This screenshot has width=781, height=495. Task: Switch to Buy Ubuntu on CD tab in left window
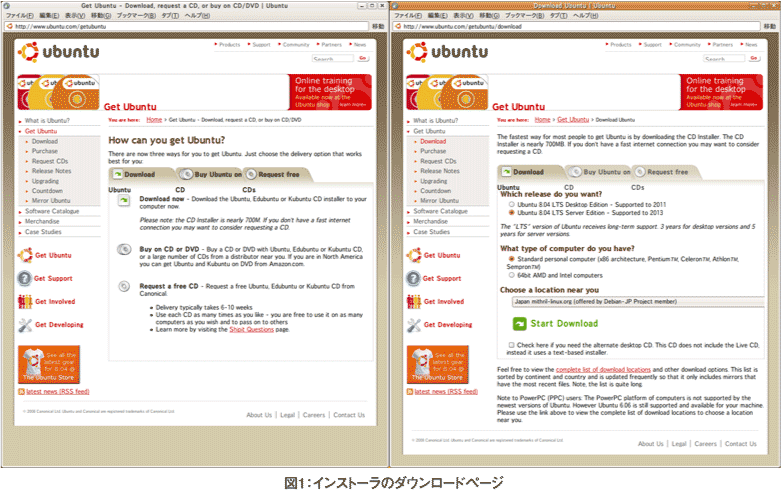[211, 175]
